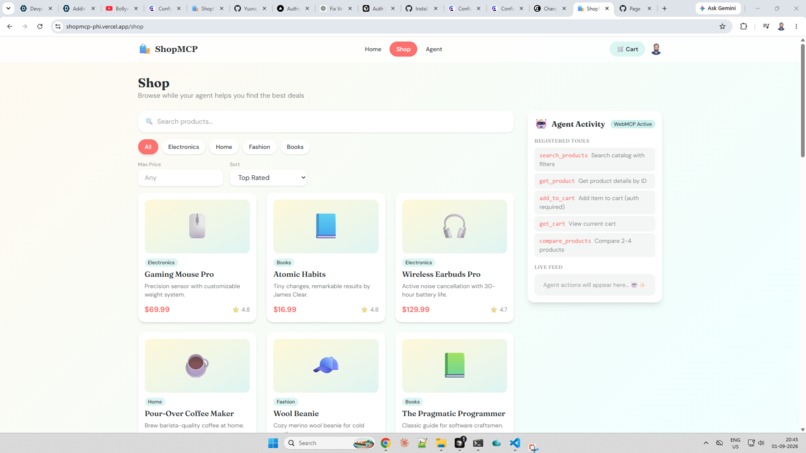
Task: Click the Pour-Over Coffee Maker title
Action: [189, 413]
